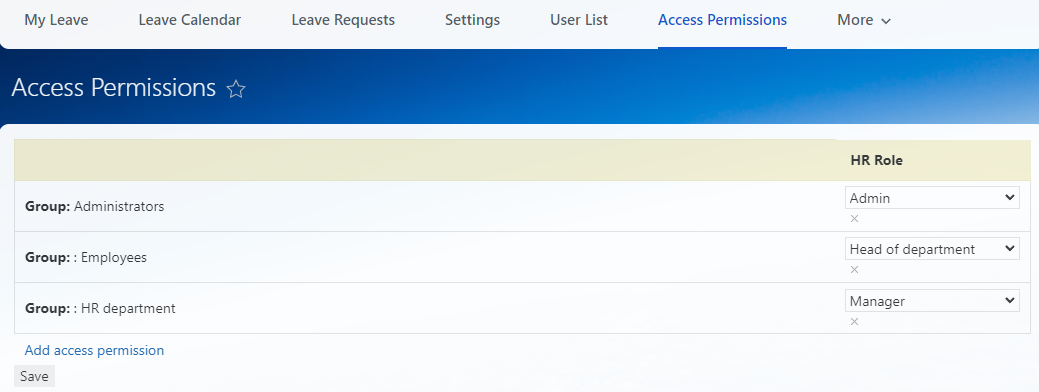Open the Manager HR Role dropdown
The image size is (1039, 392).
(932, 301)
